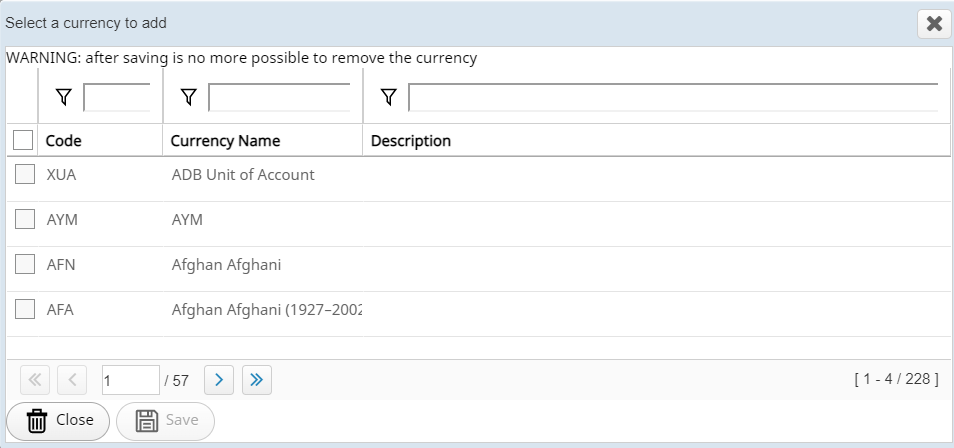Click the filter icon for Description column
954x448 pixels.
click(389, 97)
